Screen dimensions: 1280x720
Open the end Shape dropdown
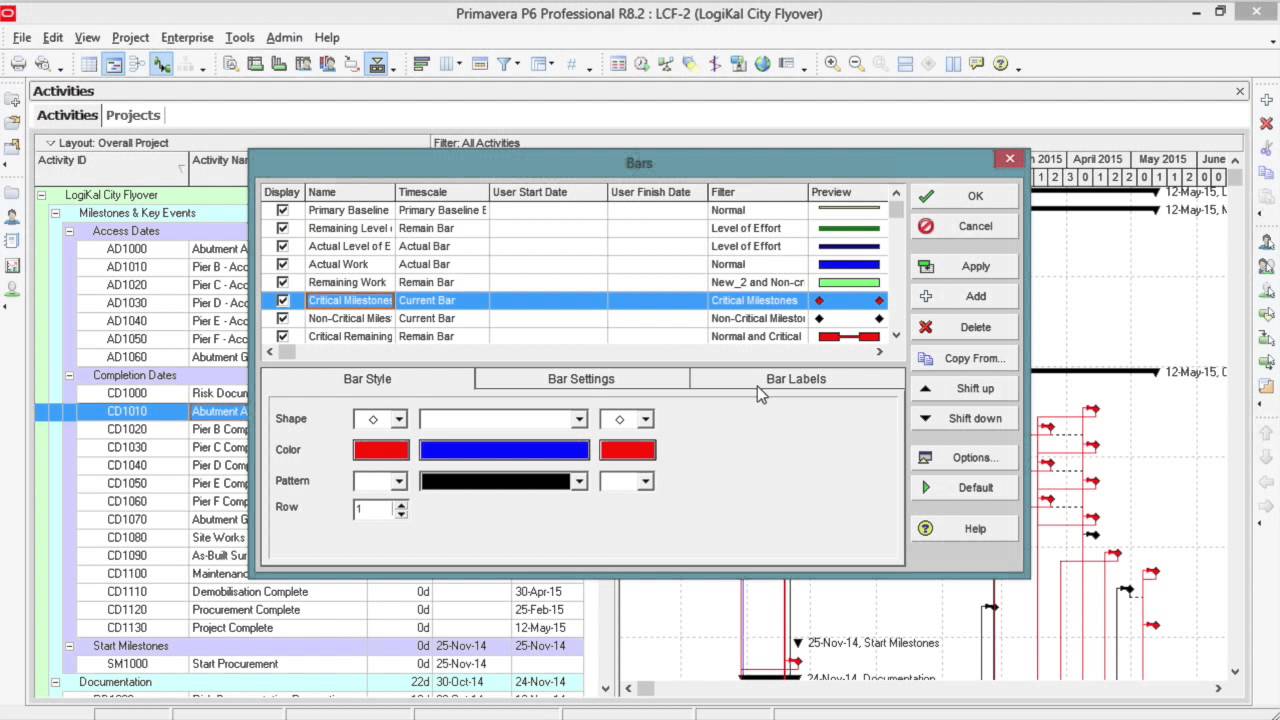tap(645, 420)
